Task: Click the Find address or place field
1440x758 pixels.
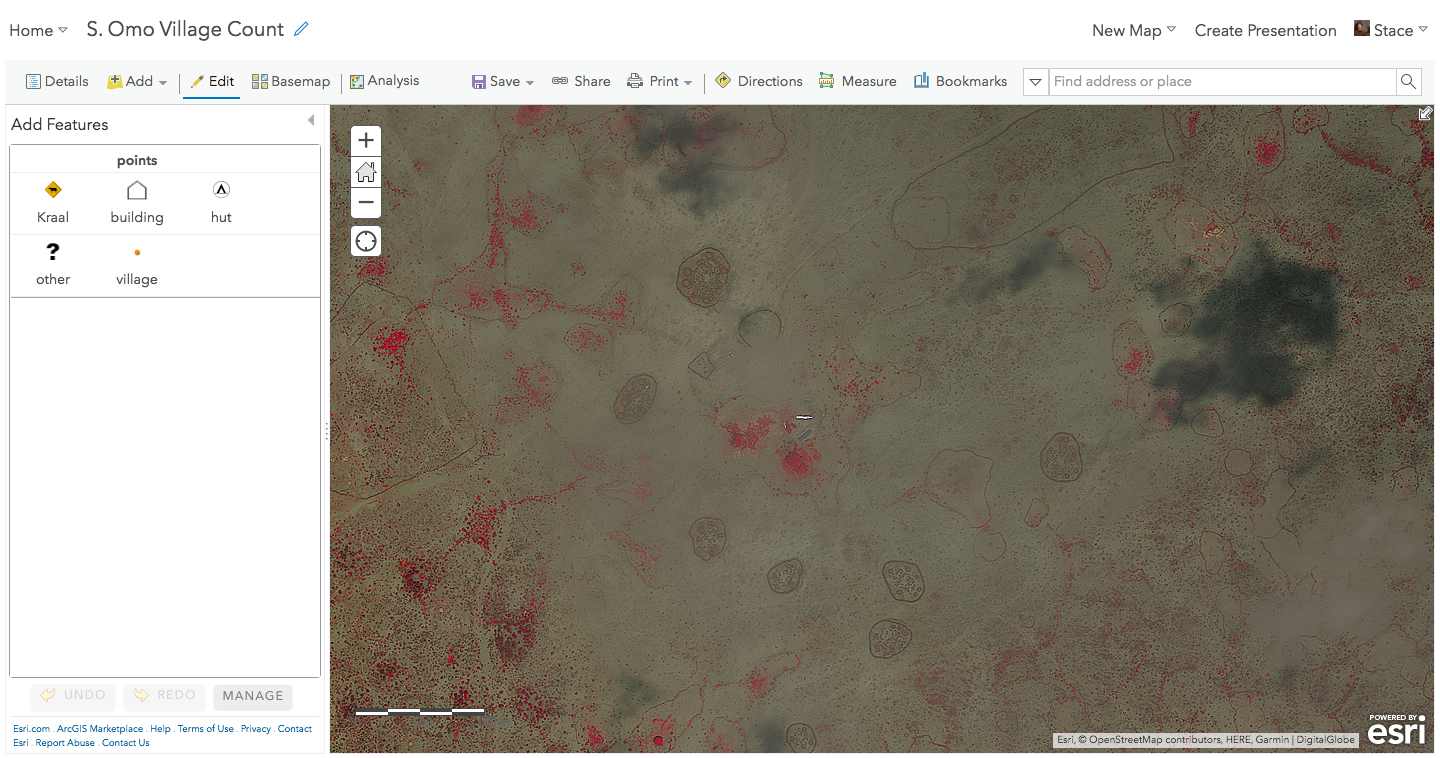Action: pyautogui.click(x=1222, y=82)
